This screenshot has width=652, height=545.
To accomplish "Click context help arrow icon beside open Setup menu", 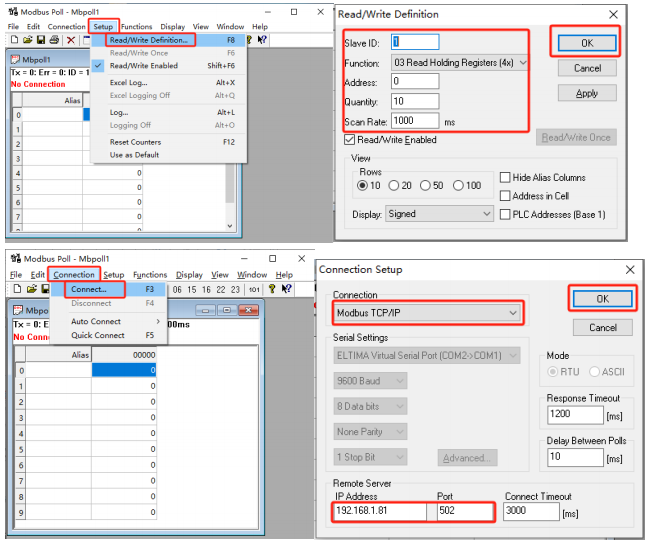I will tap(262, 40).
